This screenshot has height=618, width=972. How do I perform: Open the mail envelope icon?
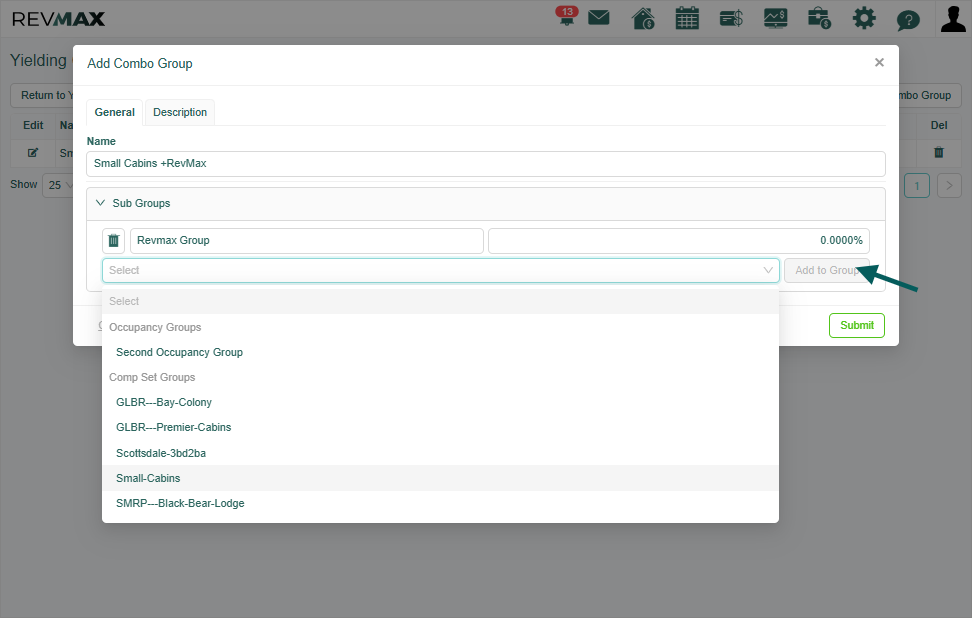598,17
